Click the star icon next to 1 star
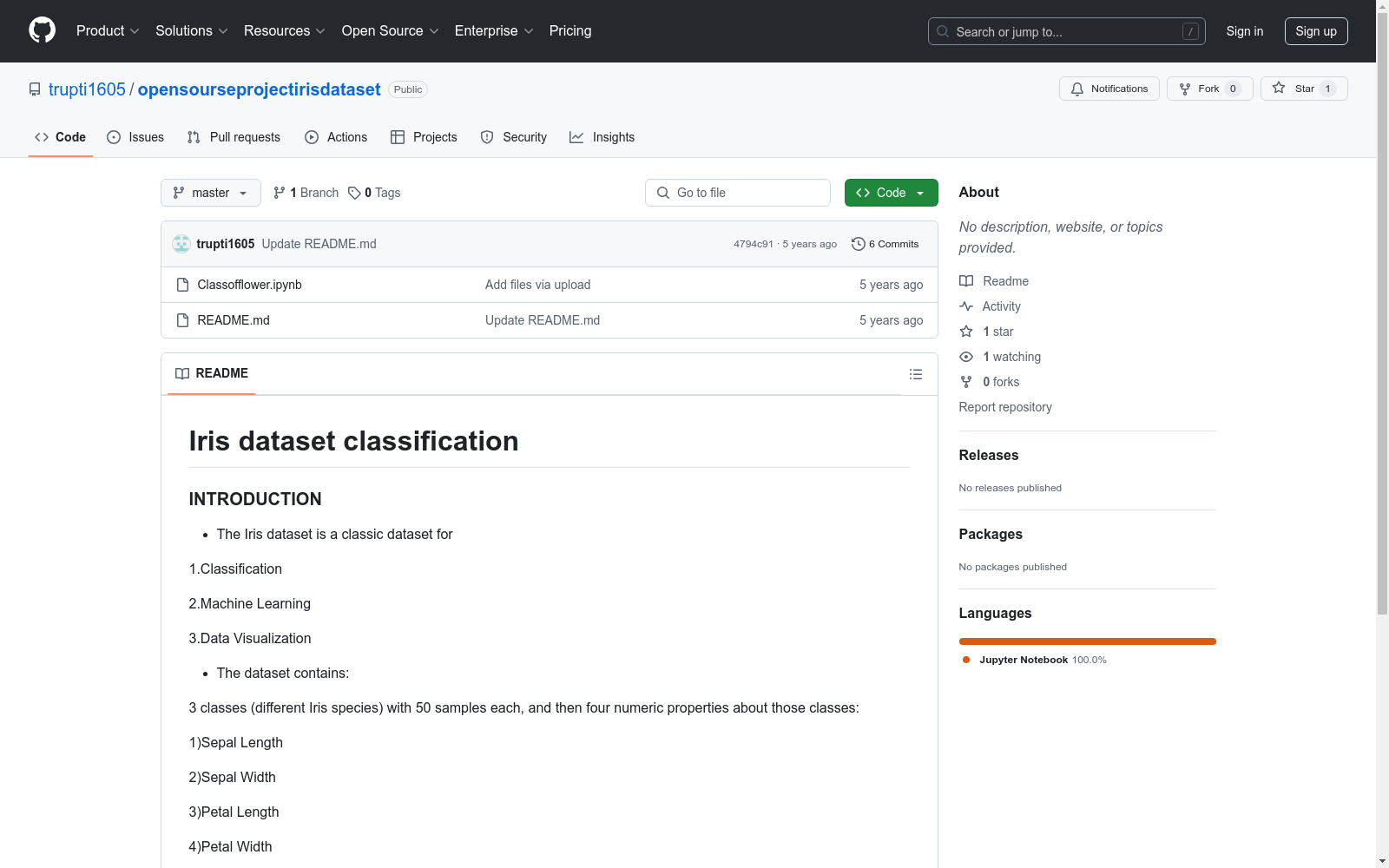1389x868 pixels. click(x=966, y=332)
